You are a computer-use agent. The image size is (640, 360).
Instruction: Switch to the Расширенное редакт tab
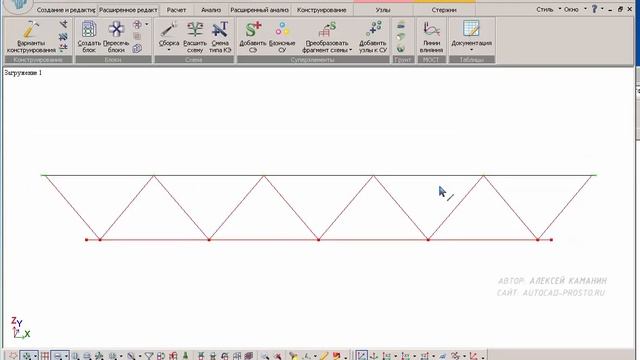click(x=128, y=10)
